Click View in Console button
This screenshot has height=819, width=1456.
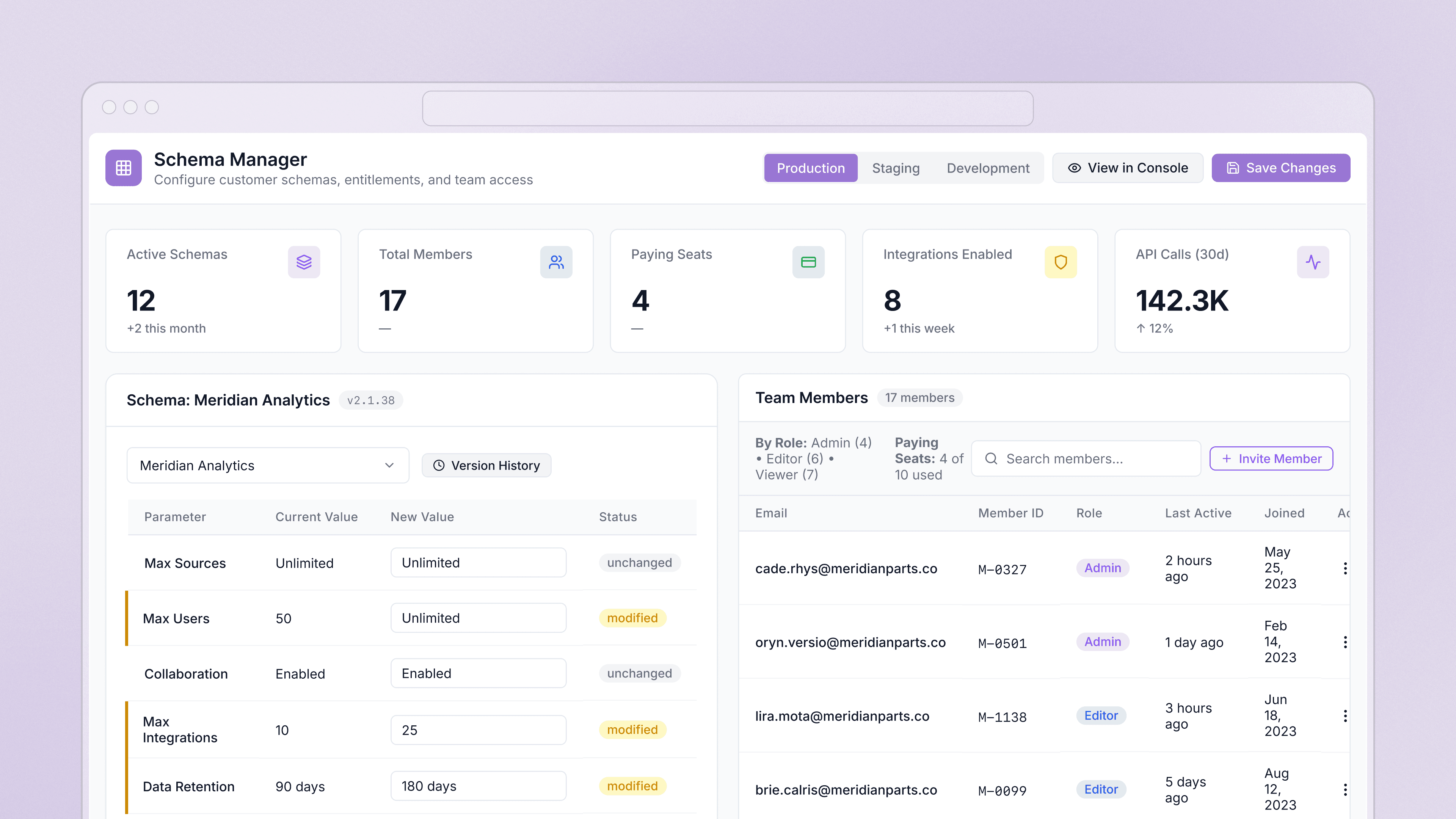click(1128, 168)
